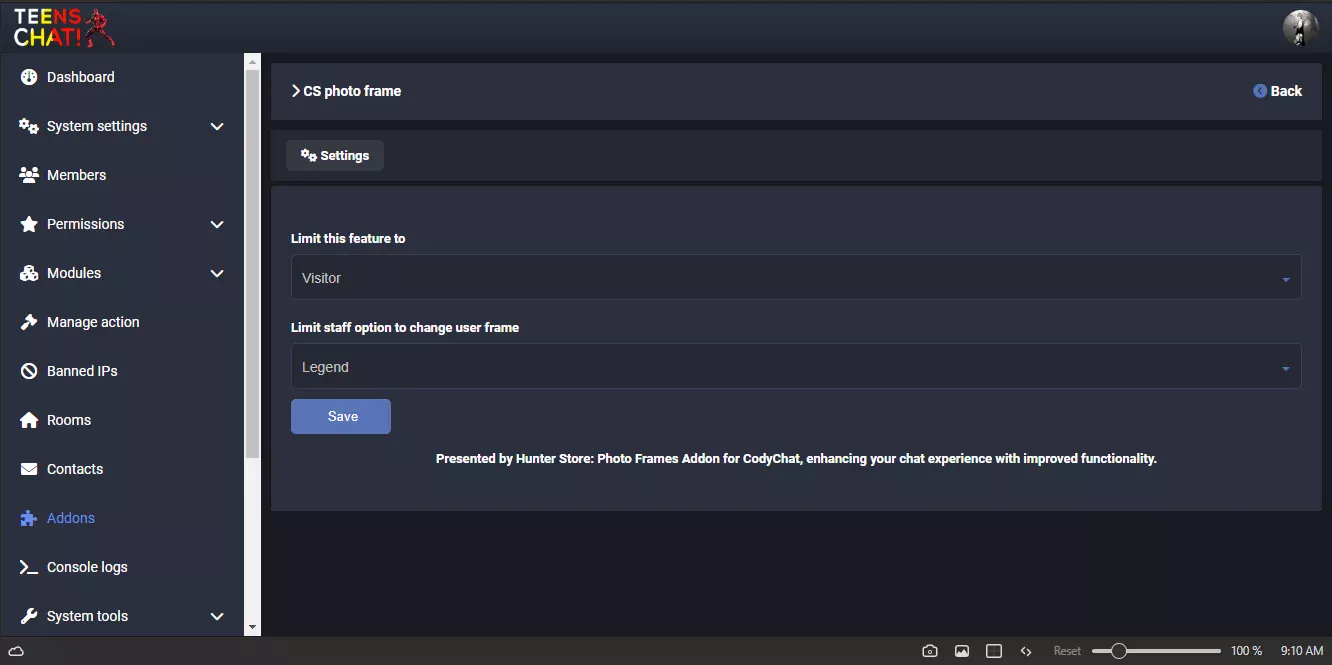Click the 'Presented by Hunter Store' footer text
Viewport: 1332px width, 665px height.
(796, 459)
